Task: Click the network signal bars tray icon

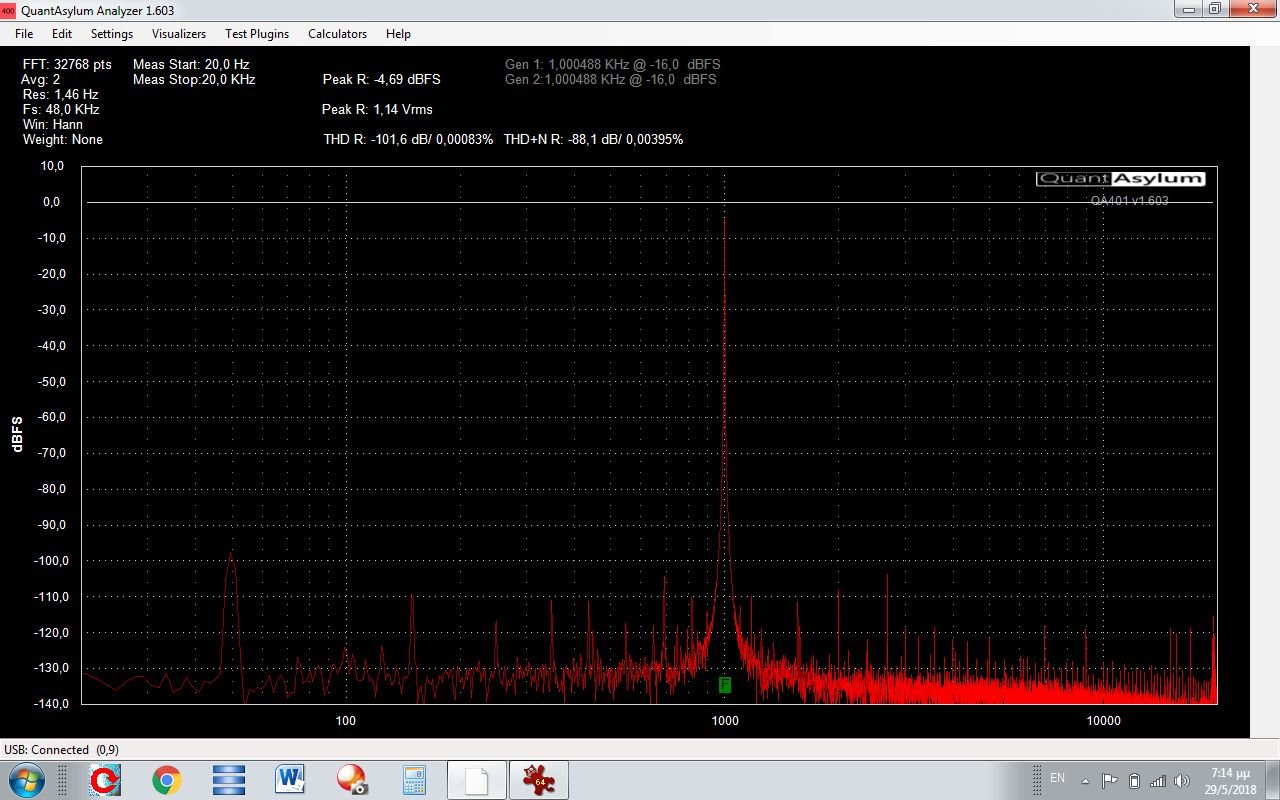Action: pos(1158,780)
